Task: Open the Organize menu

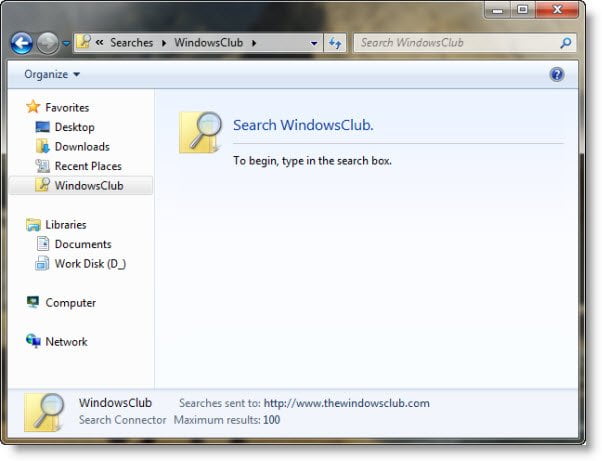Action: (x=52, y=74)
